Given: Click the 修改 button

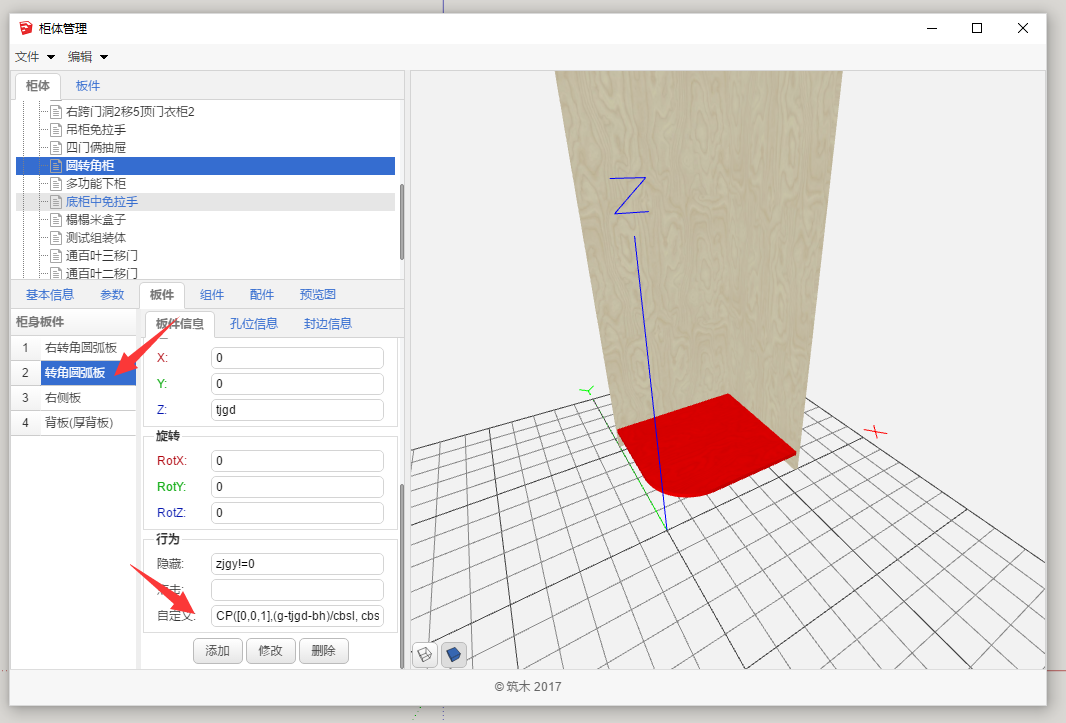Looking at the screenshot, I should (x=271, y=651).
